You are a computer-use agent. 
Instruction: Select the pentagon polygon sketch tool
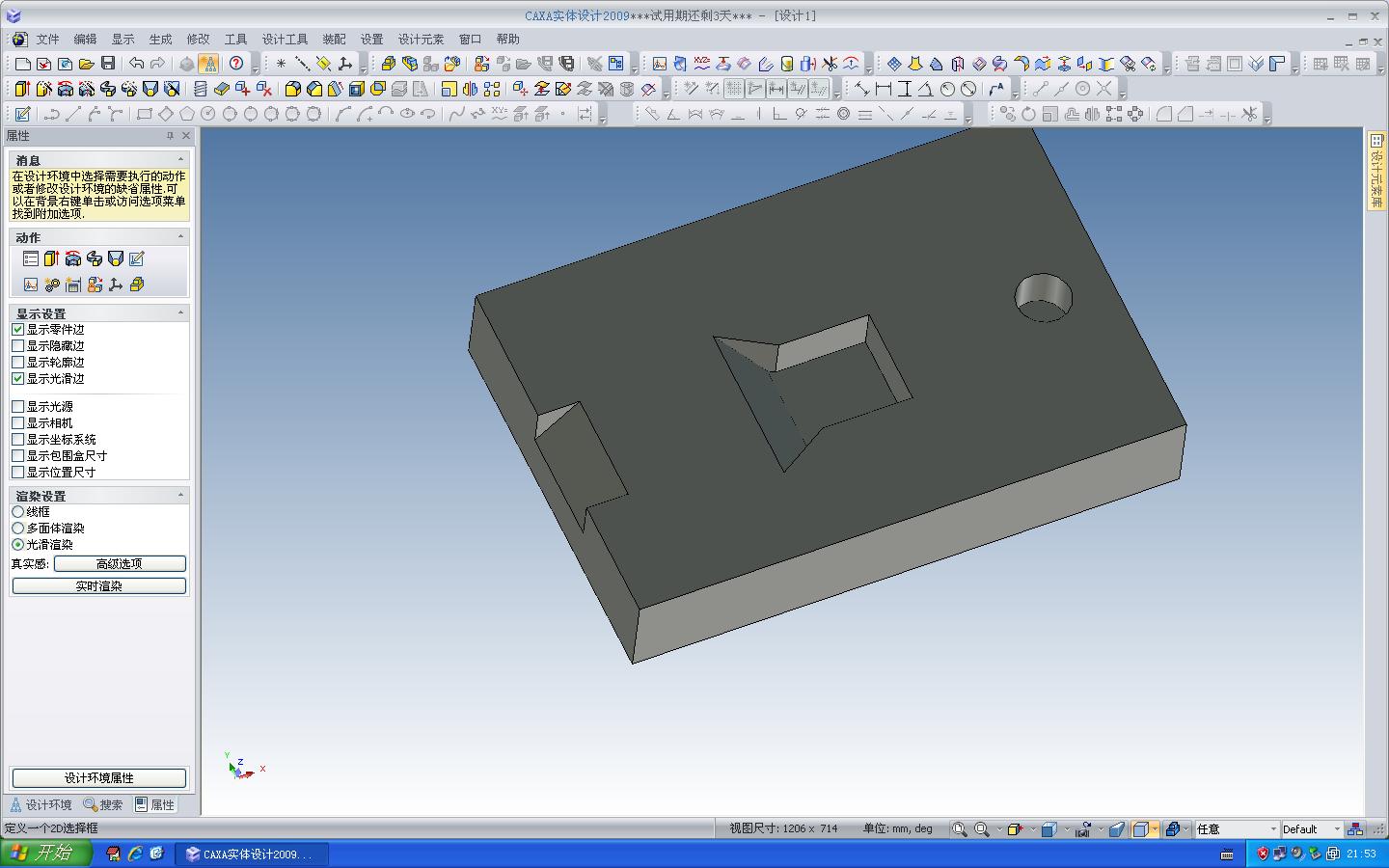point(187,114)
